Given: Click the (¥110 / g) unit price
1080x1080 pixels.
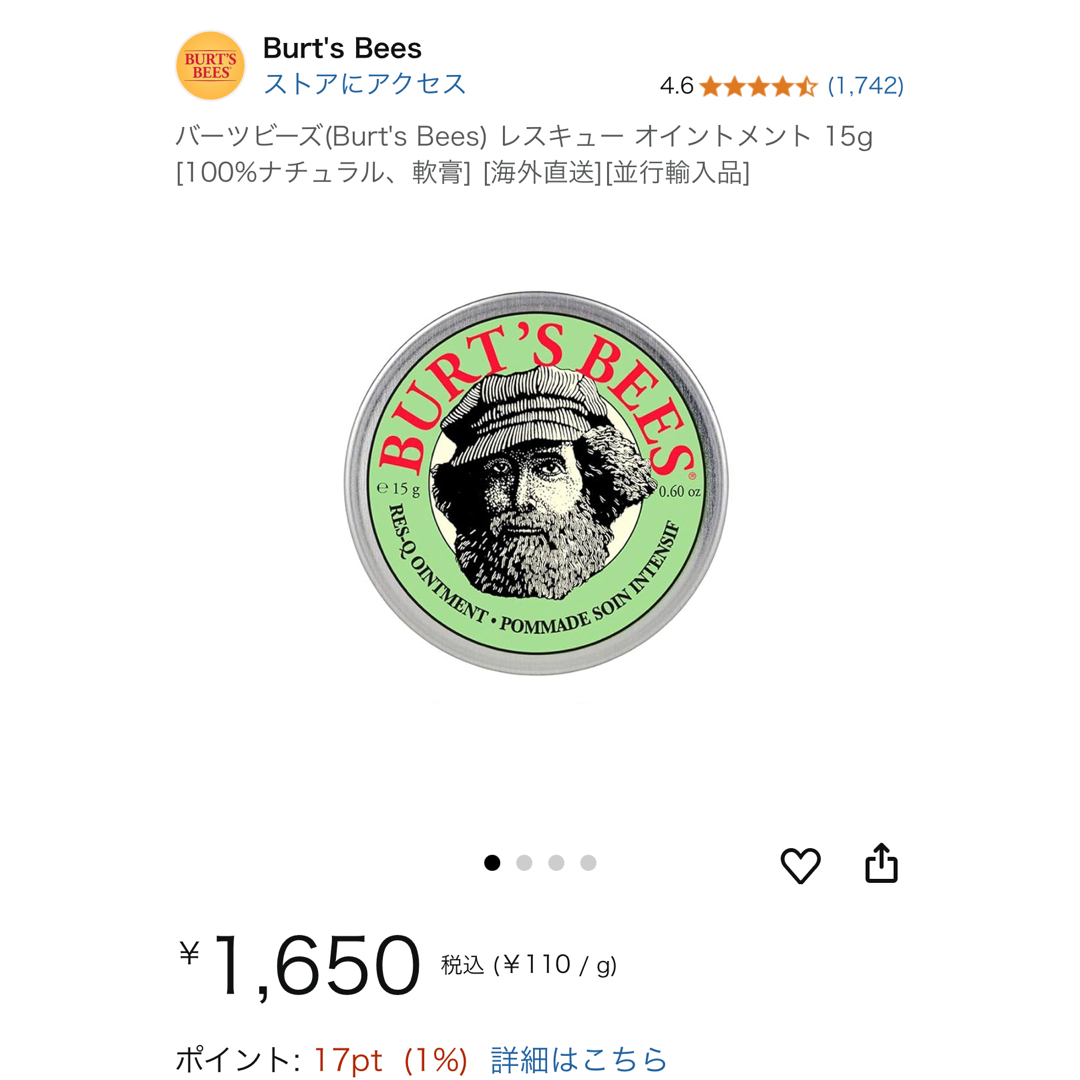Looking at the screenshot, I should click(x=555, y=965).
